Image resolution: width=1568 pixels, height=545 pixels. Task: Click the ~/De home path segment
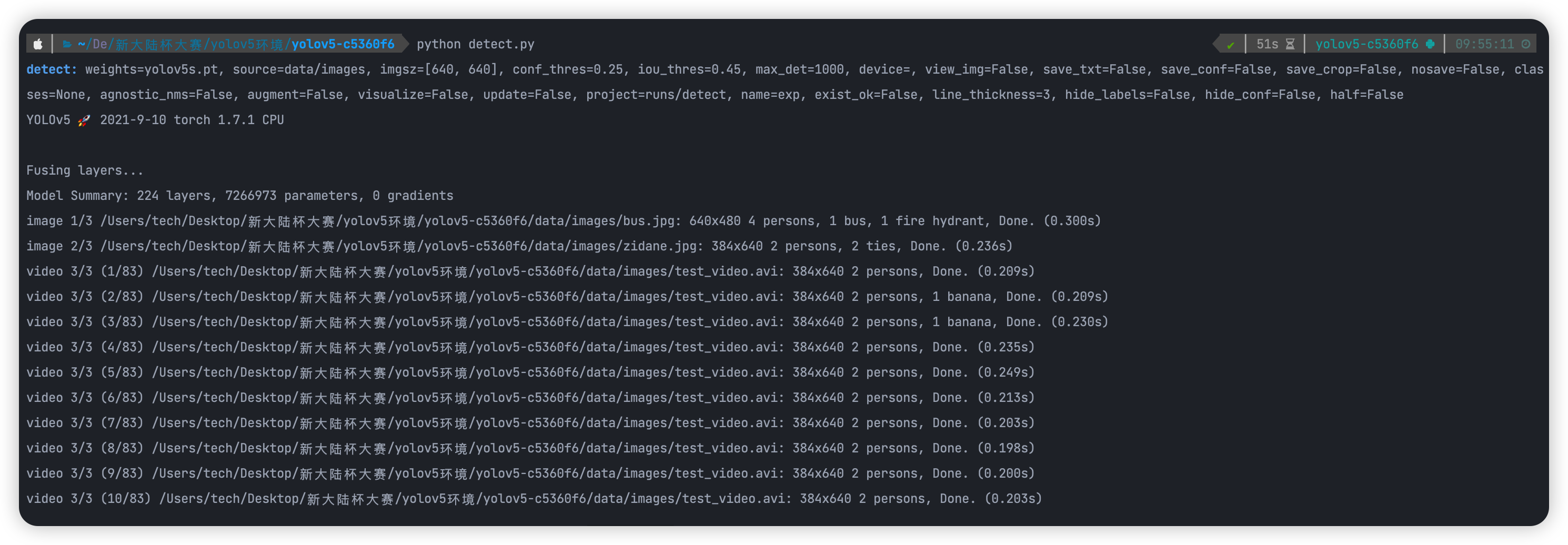[x=93, y=44]
